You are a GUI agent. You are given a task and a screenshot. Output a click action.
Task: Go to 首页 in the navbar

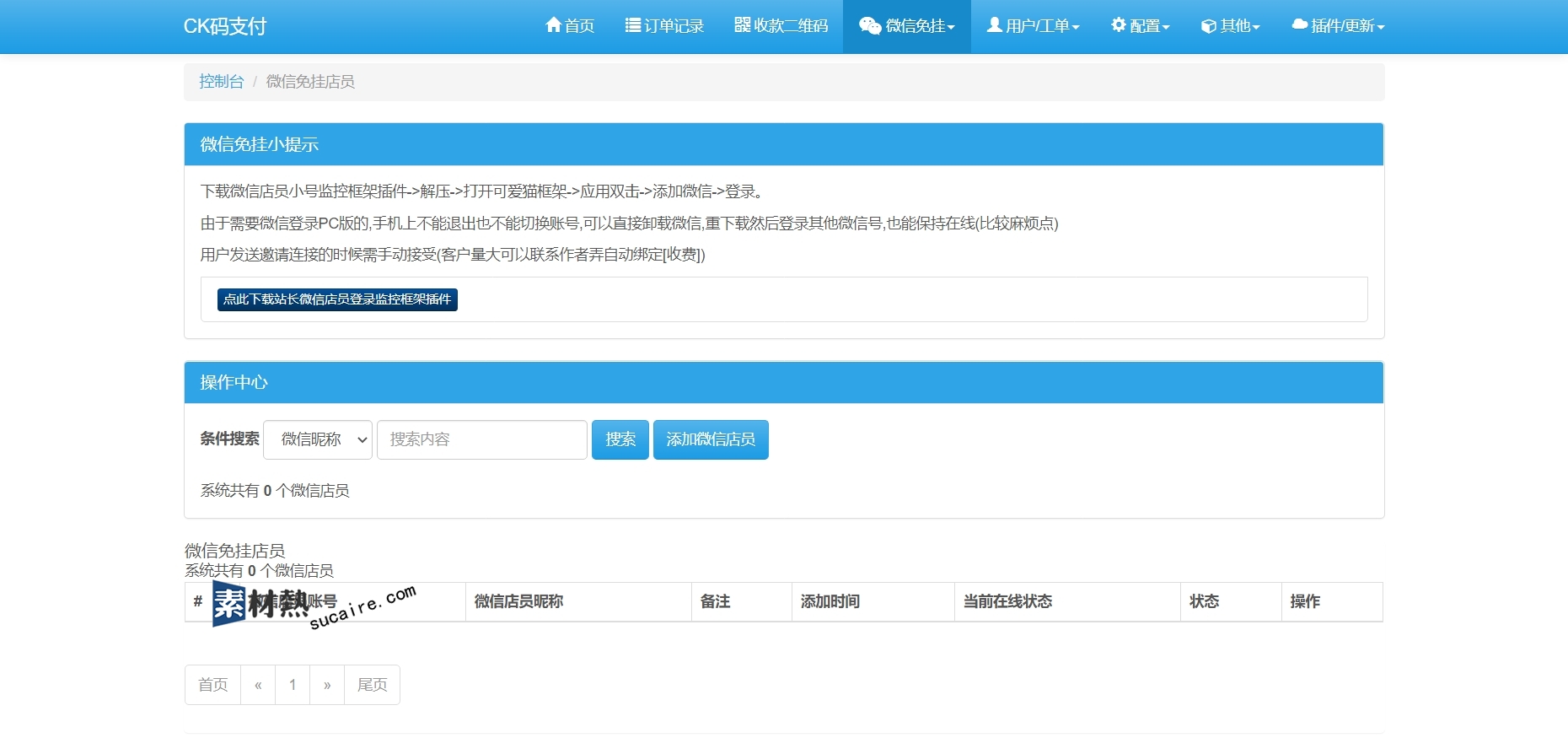tap(571, 26)
